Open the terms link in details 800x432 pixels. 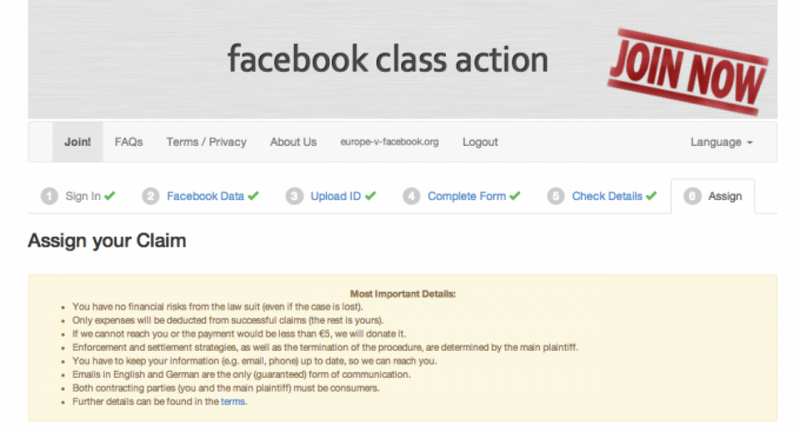coord(232,401)
